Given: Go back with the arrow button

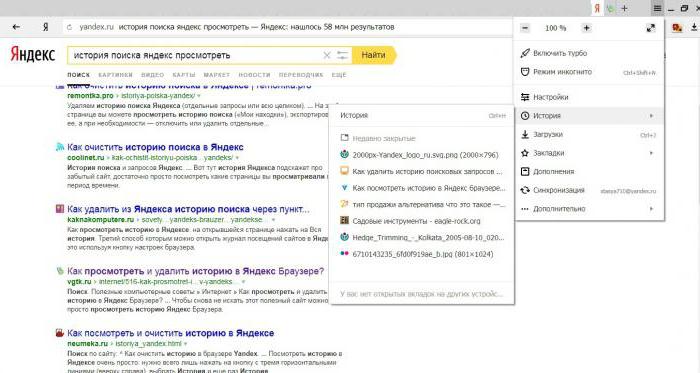Looking at the screenshot, I should point(16,27).
